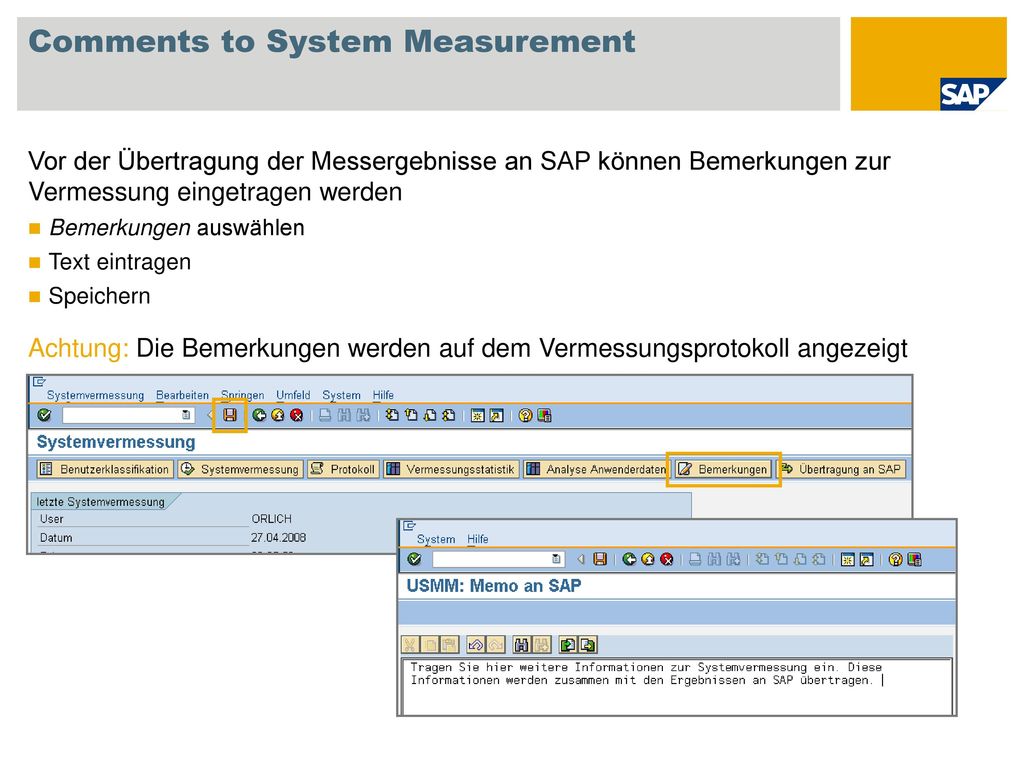The width and height of the screenshot is (1024, 768).
Task: Click the yellow Exit icon in Memo an SAP toolbar
Action: 648,559
